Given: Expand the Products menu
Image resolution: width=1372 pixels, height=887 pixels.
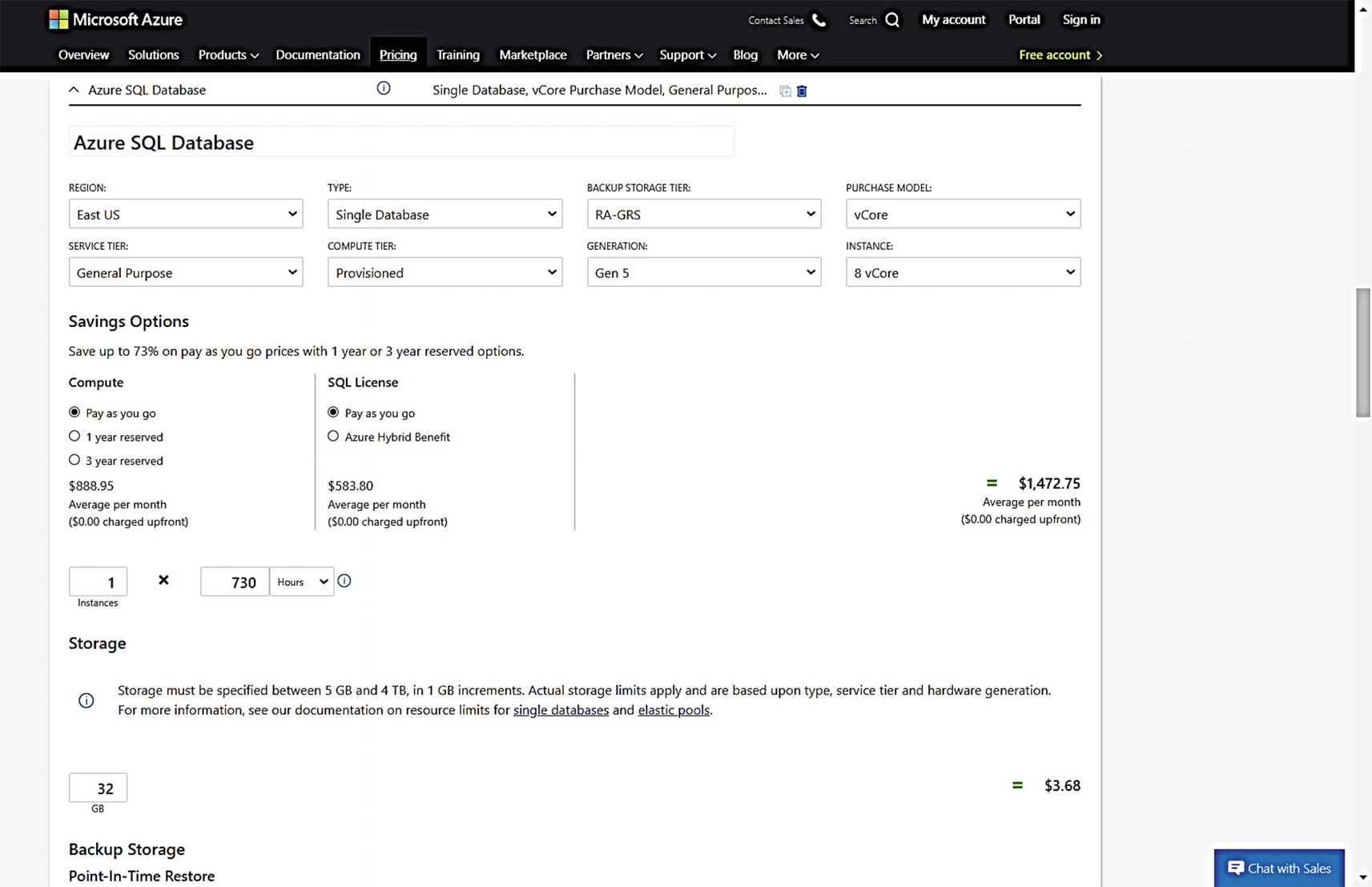Looking at the screenshot, I should pos(228,54).
